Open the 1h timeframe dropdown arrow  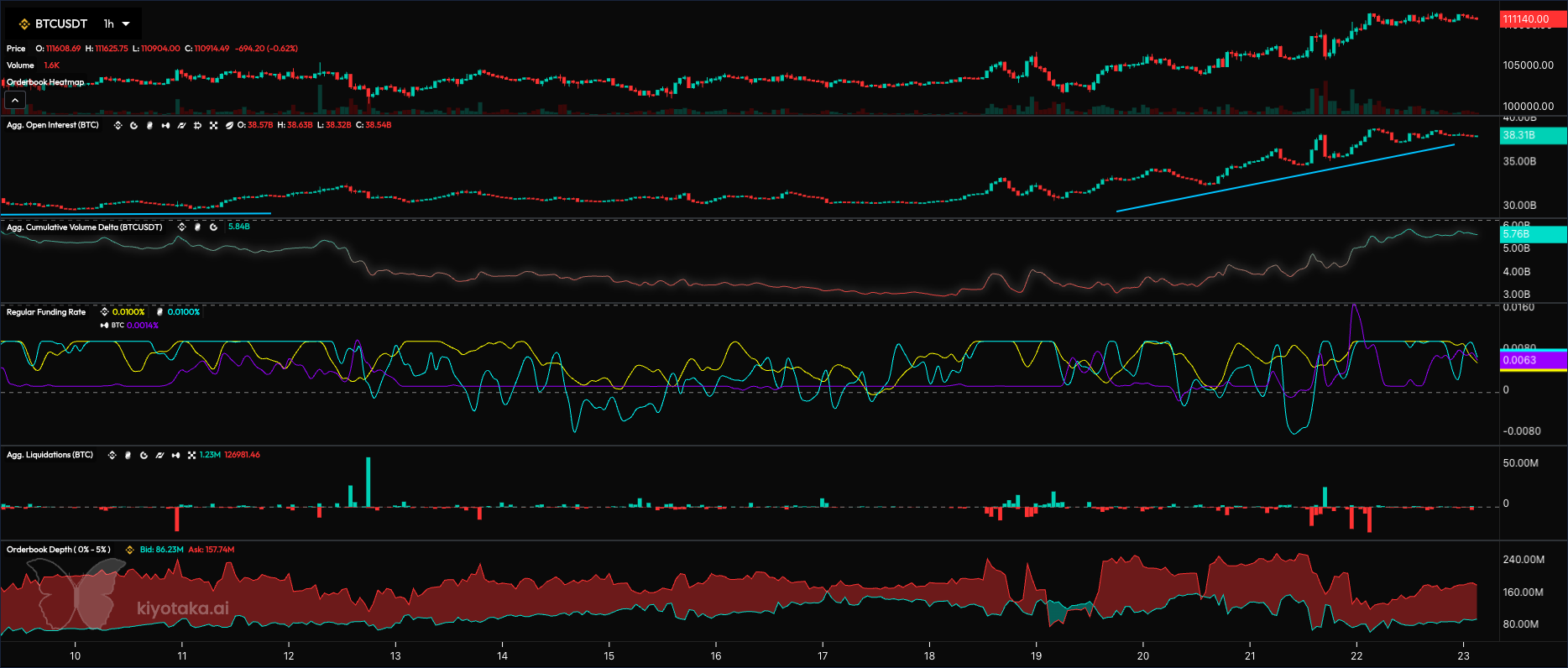click(x=126, y=23)
